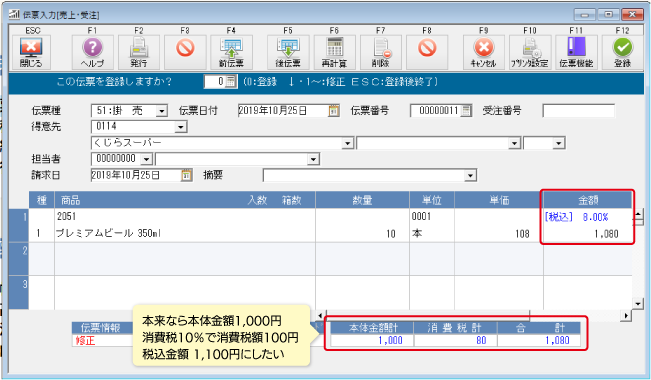Select row header 2 in grid
This screenshot has width=651, height=380.
click(19, 259)
